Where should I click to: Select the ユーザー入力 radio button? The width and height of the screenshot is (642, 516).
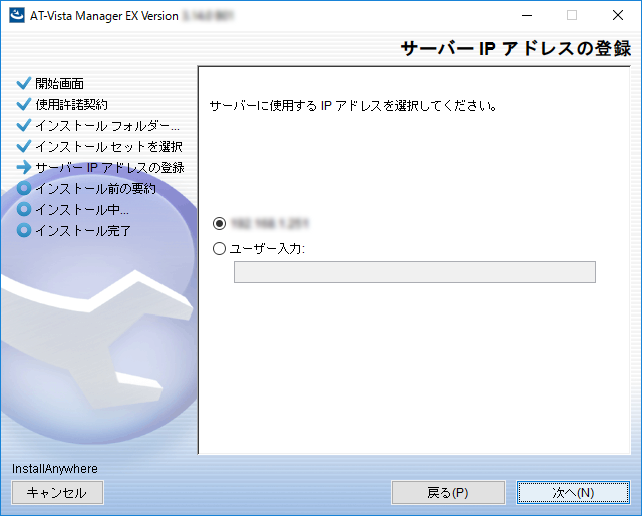point(219,248)
